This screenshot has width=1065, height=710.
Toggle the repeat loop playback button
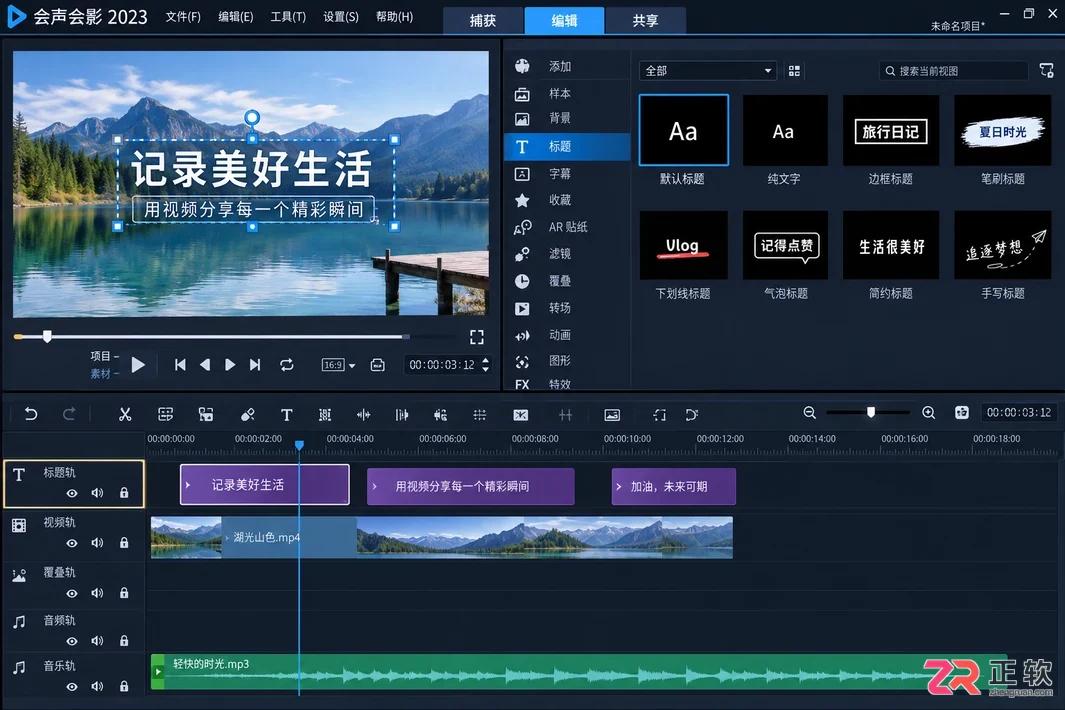[287, 365]
